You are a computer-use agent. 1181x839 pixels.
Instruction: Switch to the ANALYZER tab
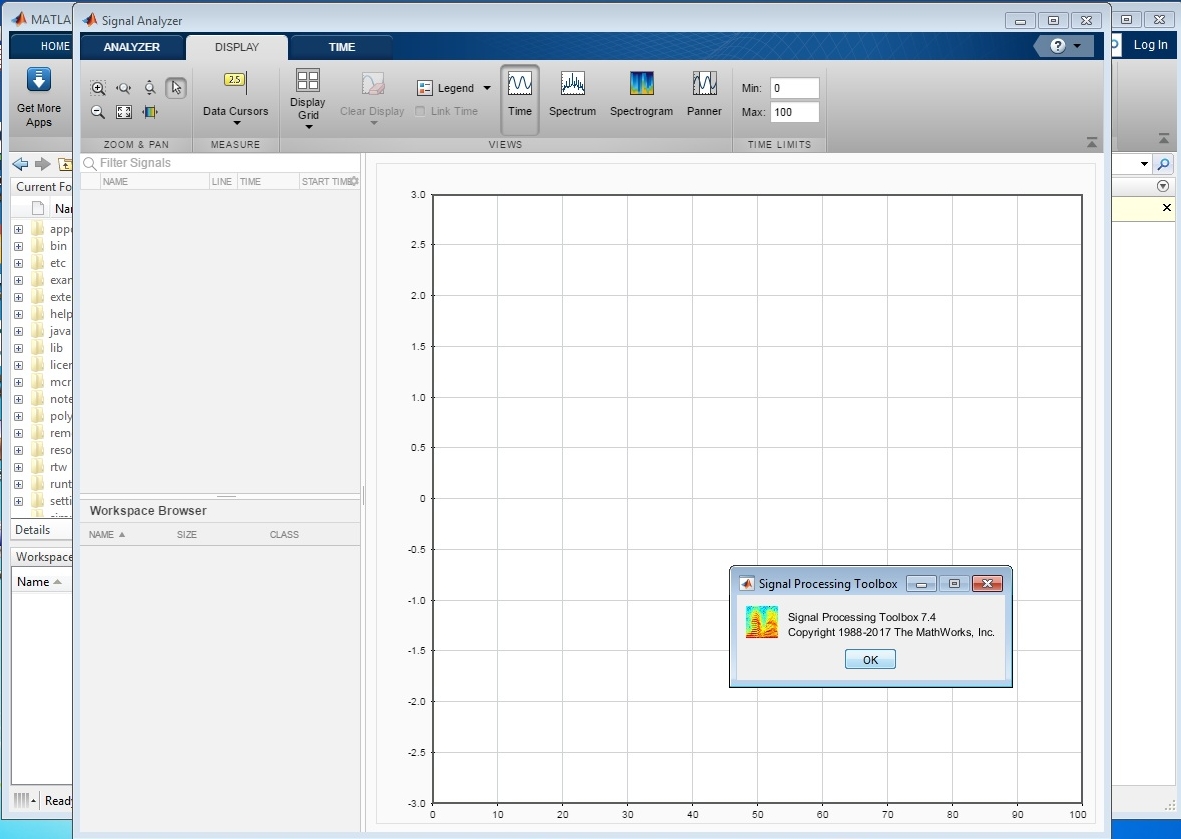(132, 47)
